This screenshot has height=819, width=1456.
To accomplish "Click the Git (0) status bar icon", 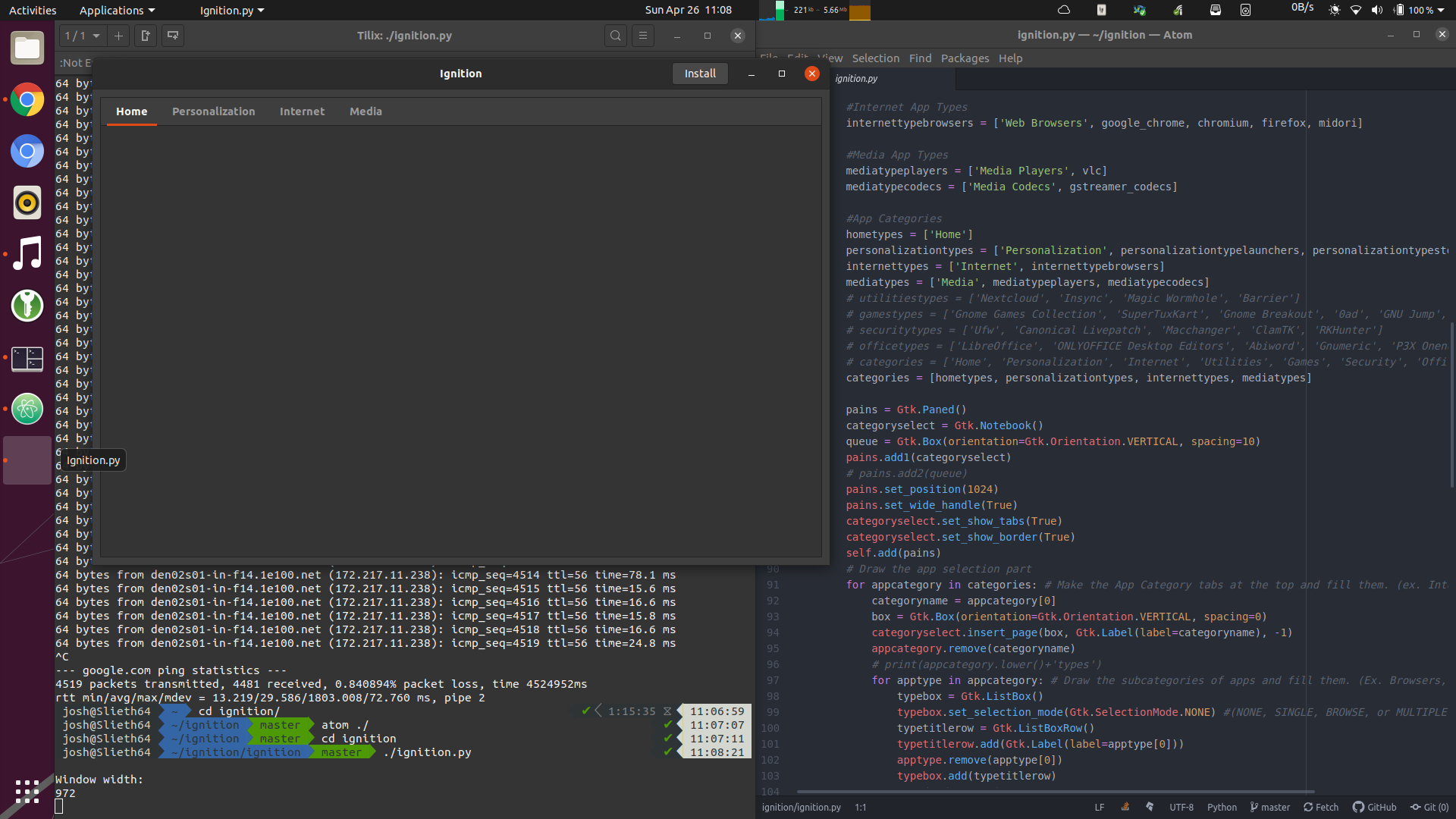I will (x=1429, y=807).
